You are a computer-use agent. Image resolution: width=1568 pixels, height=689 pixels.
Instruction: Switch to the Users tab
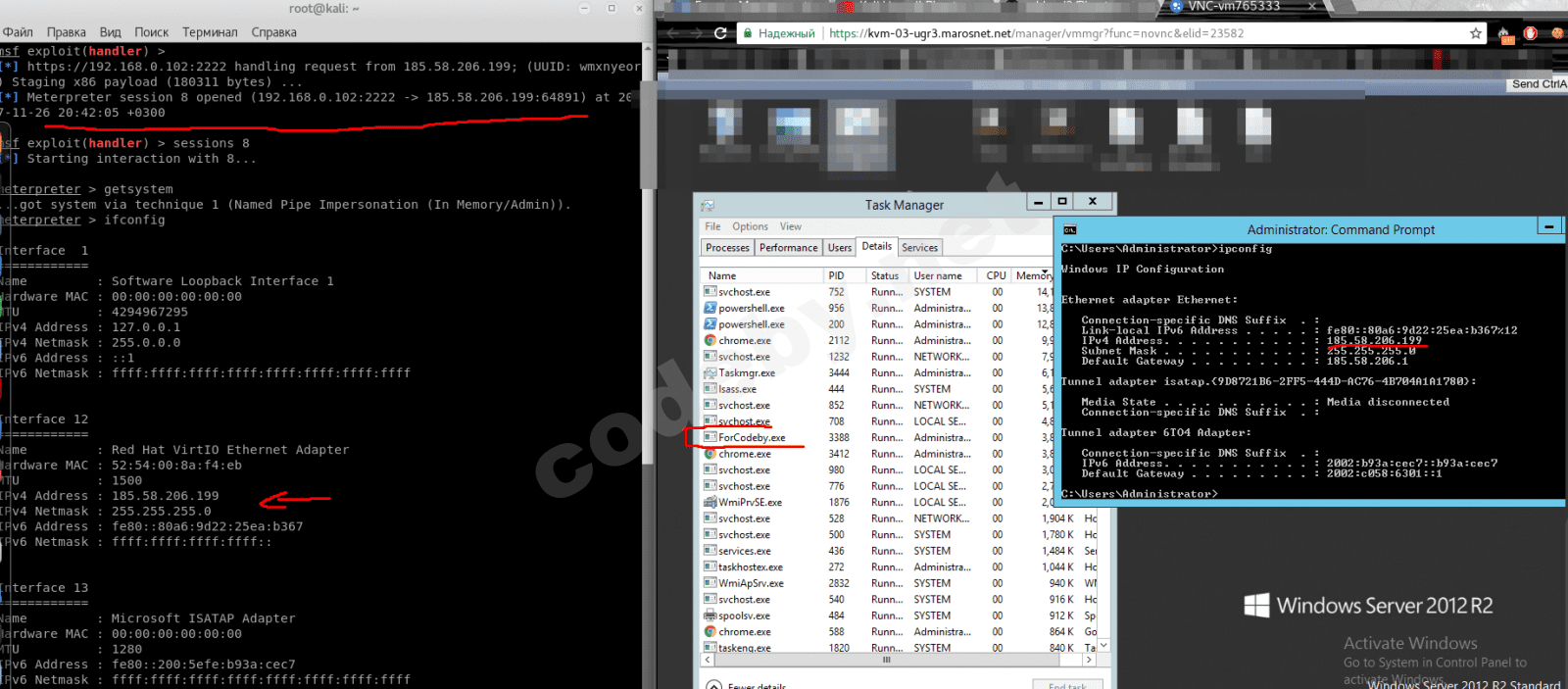[840, 248]
